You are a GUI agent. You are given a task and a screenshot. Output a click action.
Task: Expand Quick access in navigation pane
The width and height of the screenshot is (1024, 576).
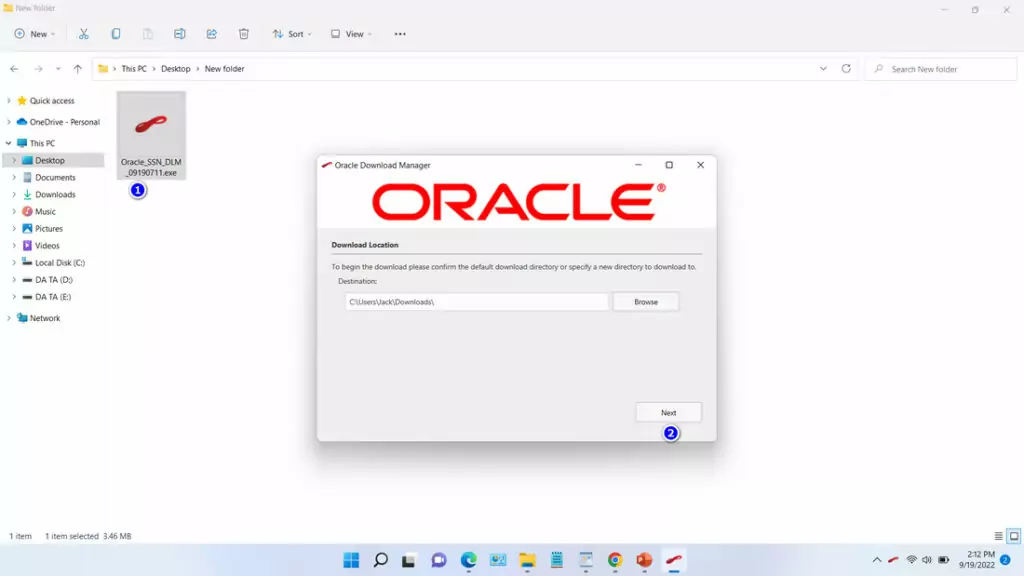8,101
